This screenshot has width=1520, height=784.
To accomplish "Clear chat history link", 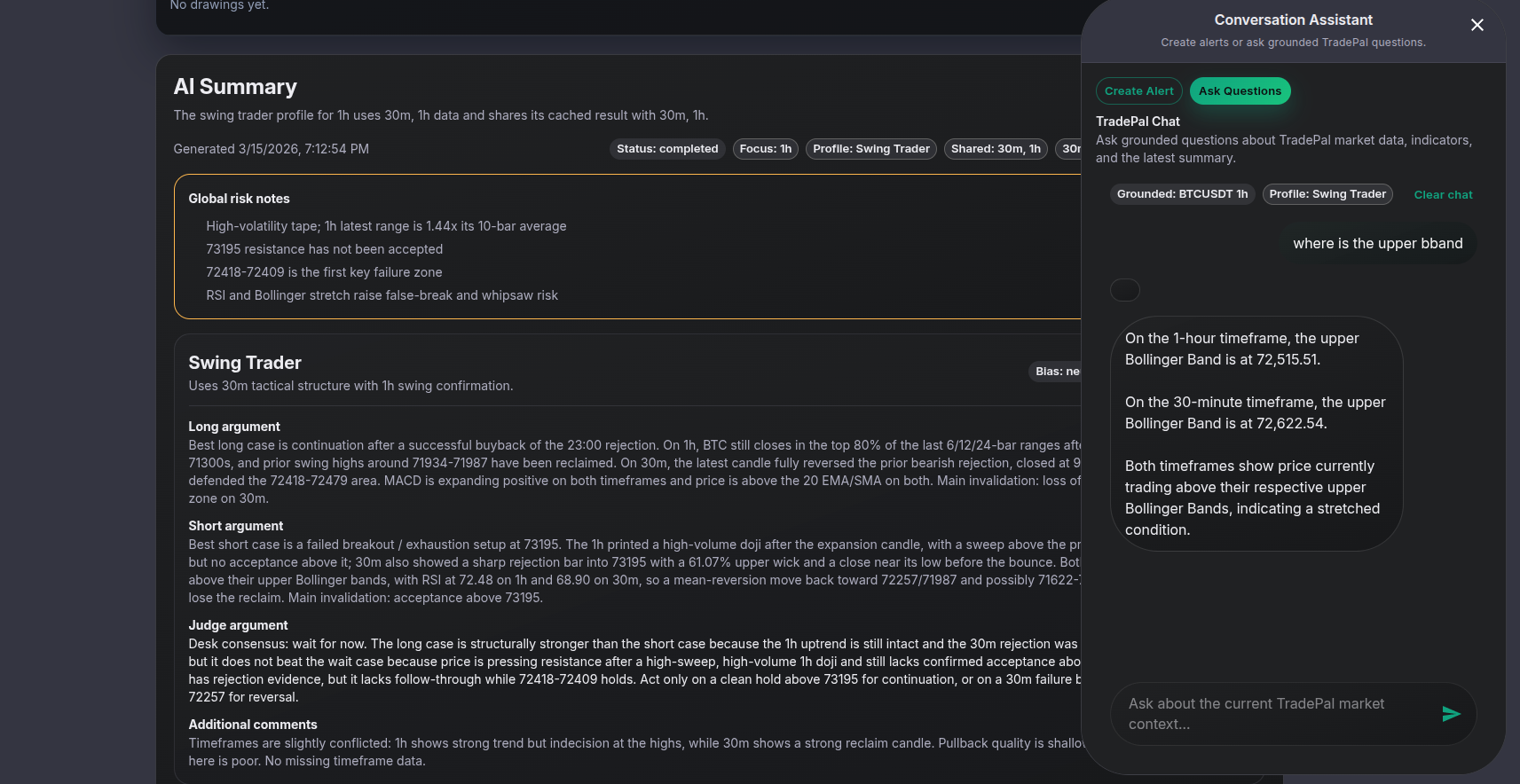I will (x=1443, y=195).
